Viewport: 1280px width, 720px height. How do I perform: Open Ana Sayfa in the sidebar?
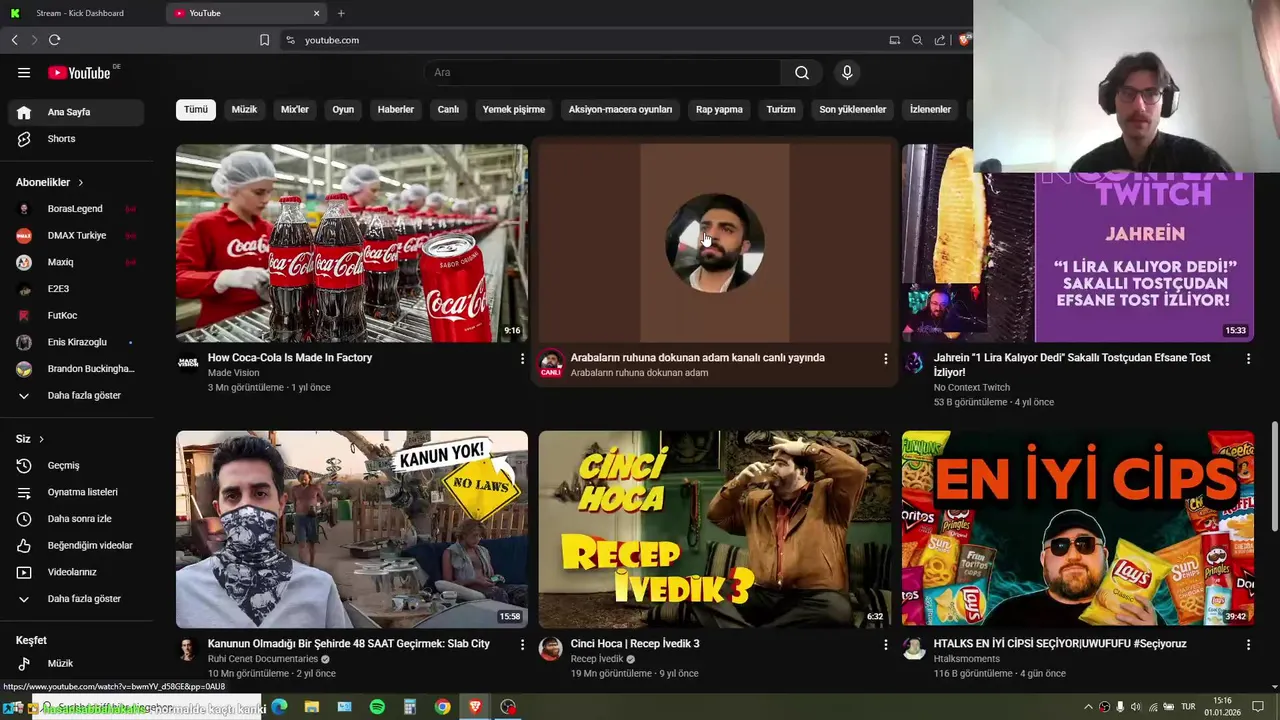76,112
